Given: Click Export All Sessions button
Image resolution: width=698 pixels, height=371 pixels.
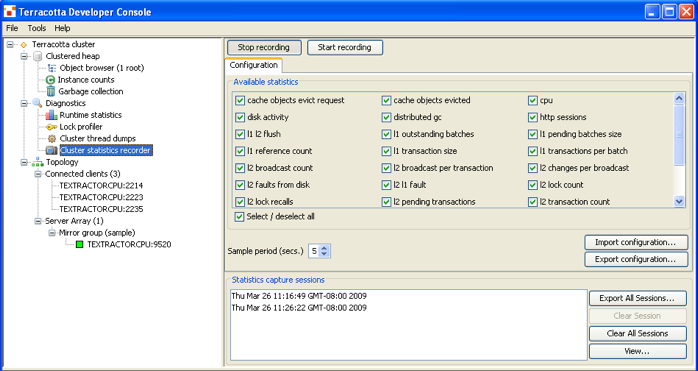Looking at the screenshot, I should click(x=637, y=298).
